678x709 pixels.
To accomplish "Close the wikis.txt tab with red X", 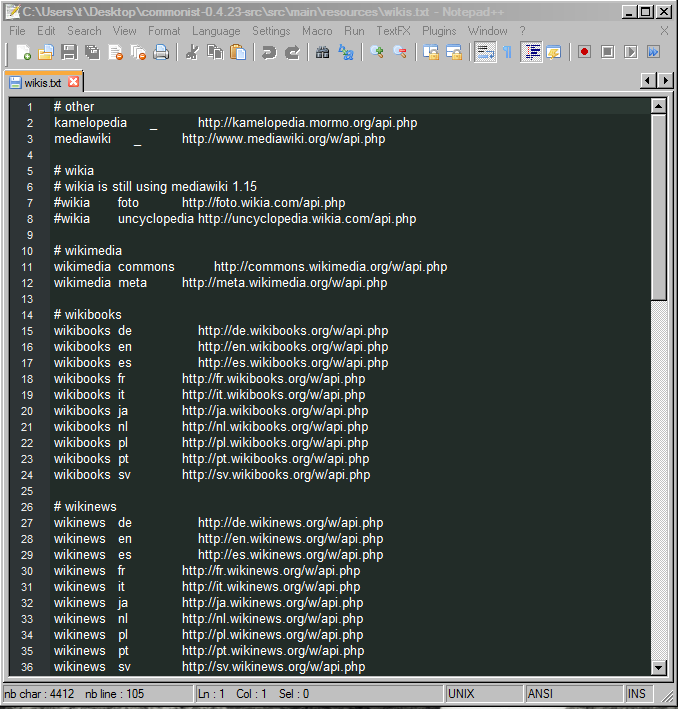I will pos(73,82).
